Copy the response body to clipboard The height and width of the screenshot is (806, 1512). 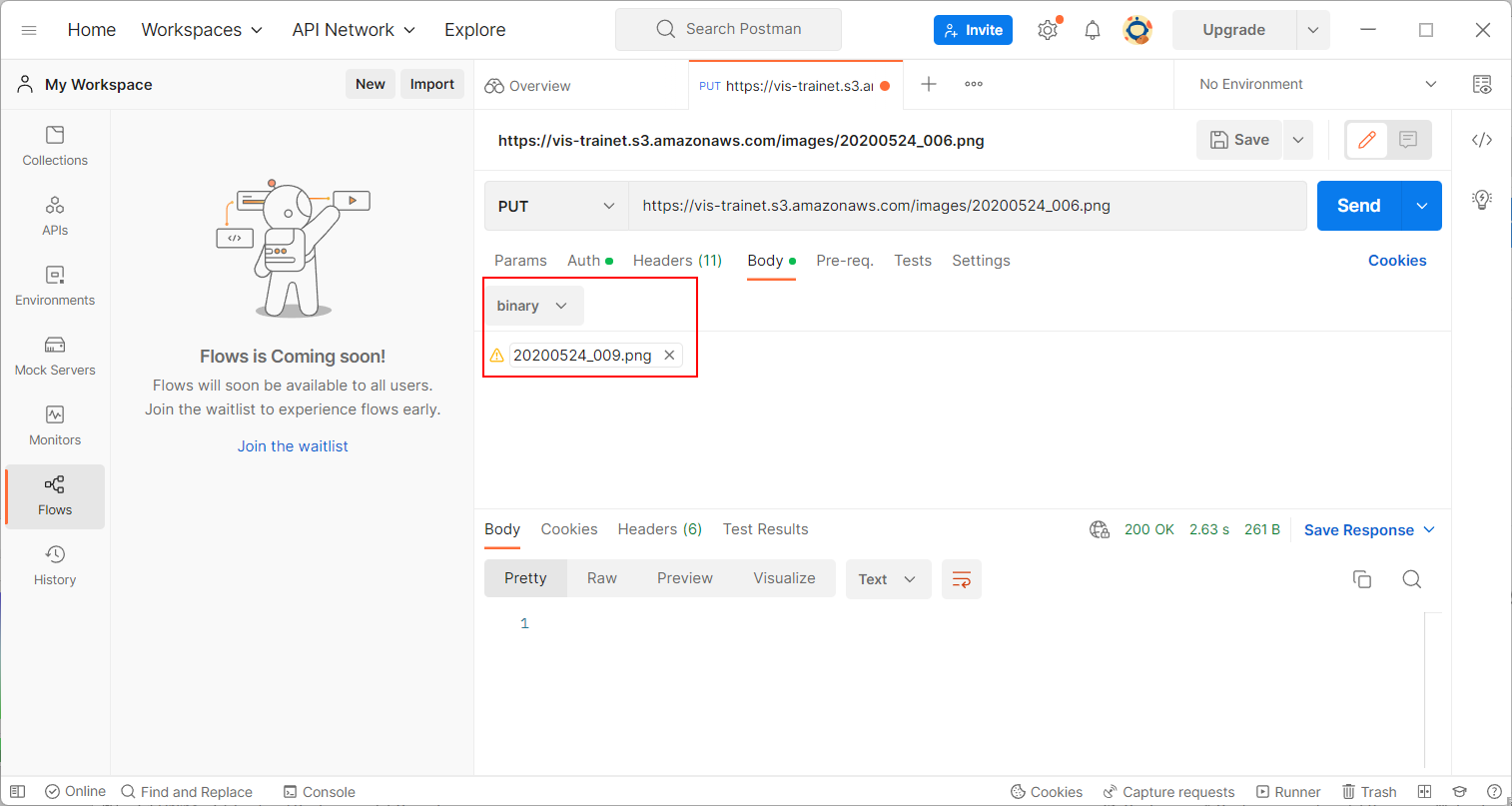(x=1362, y=579)
